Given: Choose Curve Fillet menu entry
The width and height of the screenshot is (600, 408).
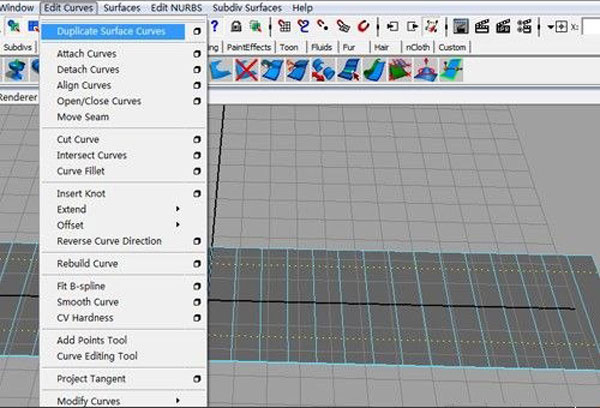Looking at the screenshot, I should tap(80, 171).
